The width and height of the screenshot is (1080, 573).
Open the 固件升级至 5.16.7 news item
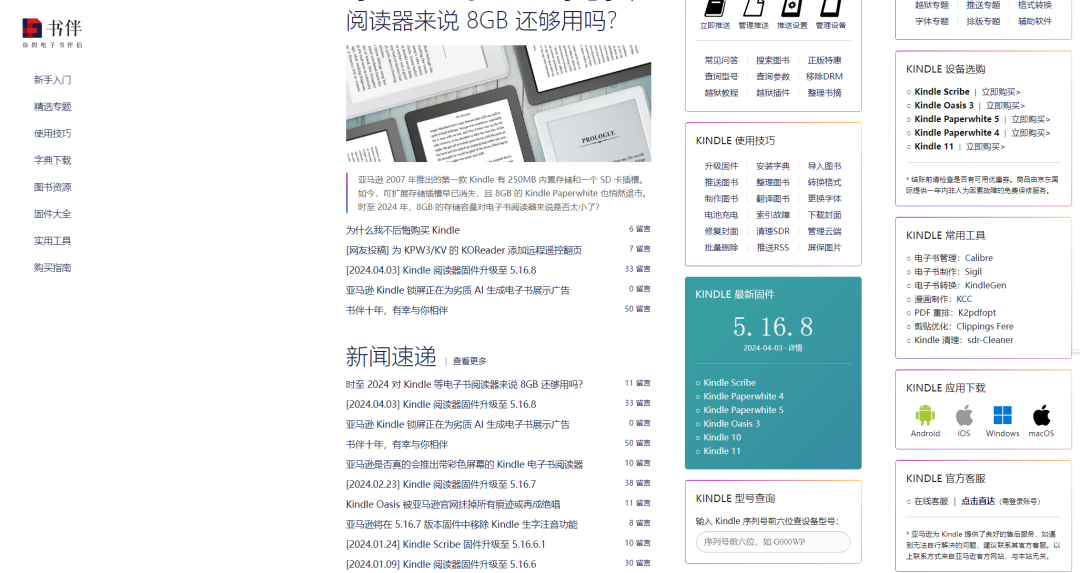[441, 484]
